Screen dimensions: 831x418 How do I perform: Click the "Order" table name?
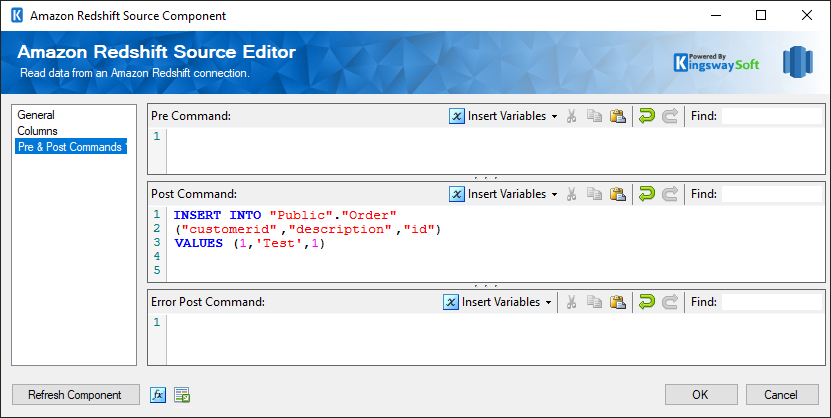(369, 216)
